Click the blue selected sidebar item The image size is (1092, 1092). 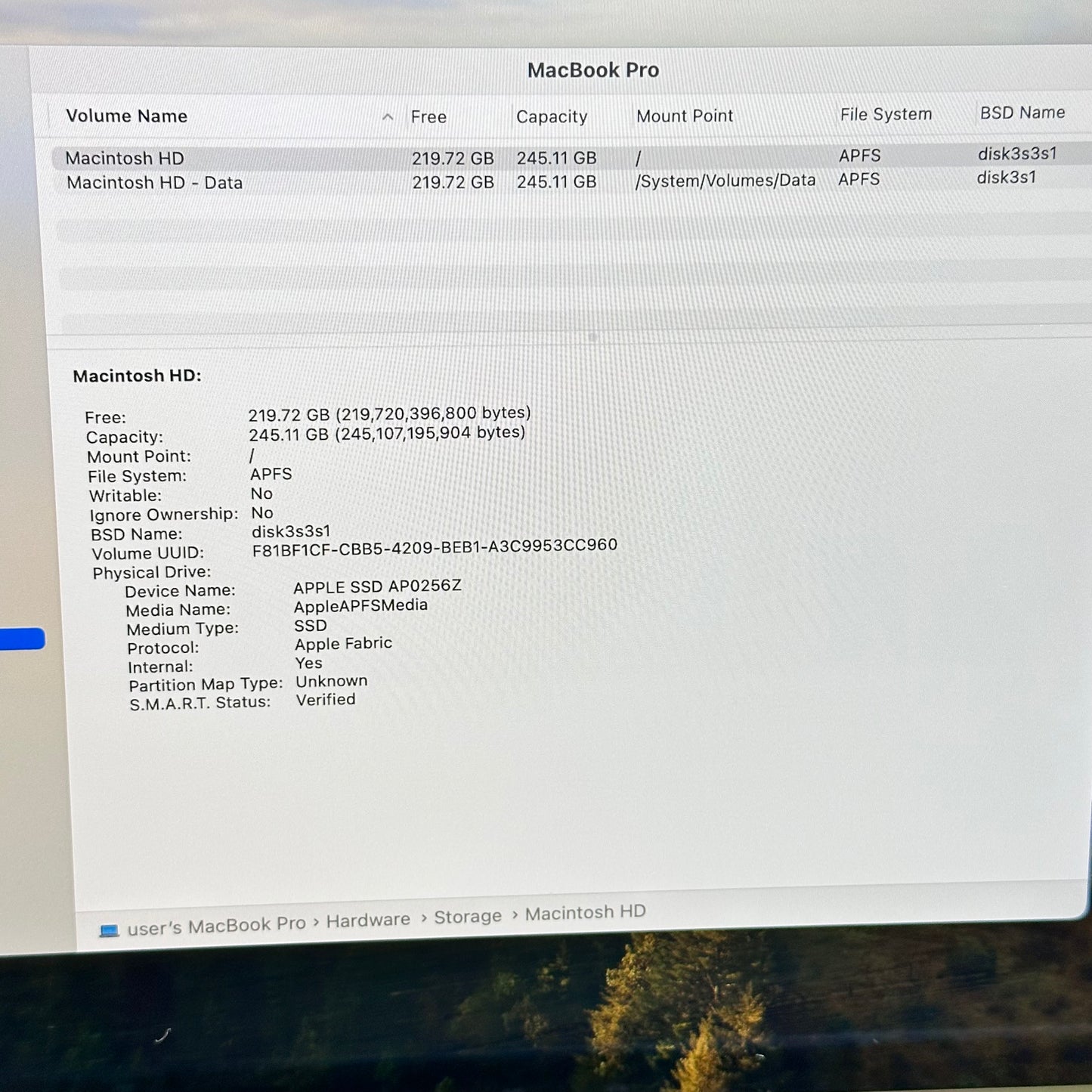22,639
